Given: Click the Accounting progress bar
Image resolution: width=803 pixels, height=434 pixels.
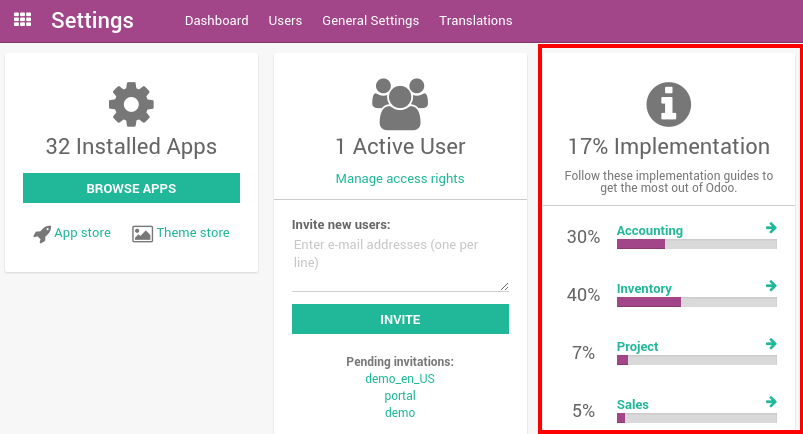Looking at the screenshot, I should (x=696, y=244).
